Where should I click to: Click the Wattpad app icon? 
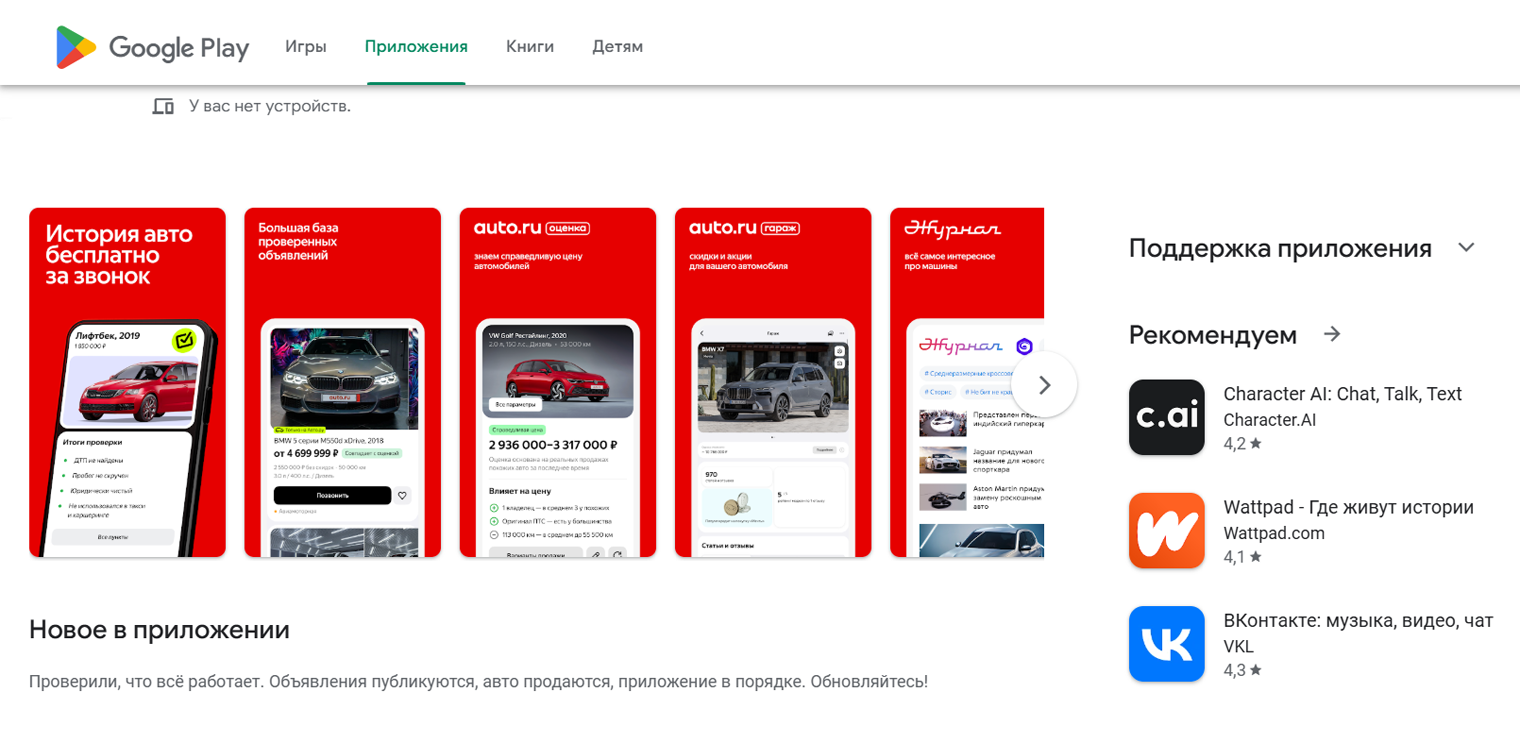[x=1167, y=531]
